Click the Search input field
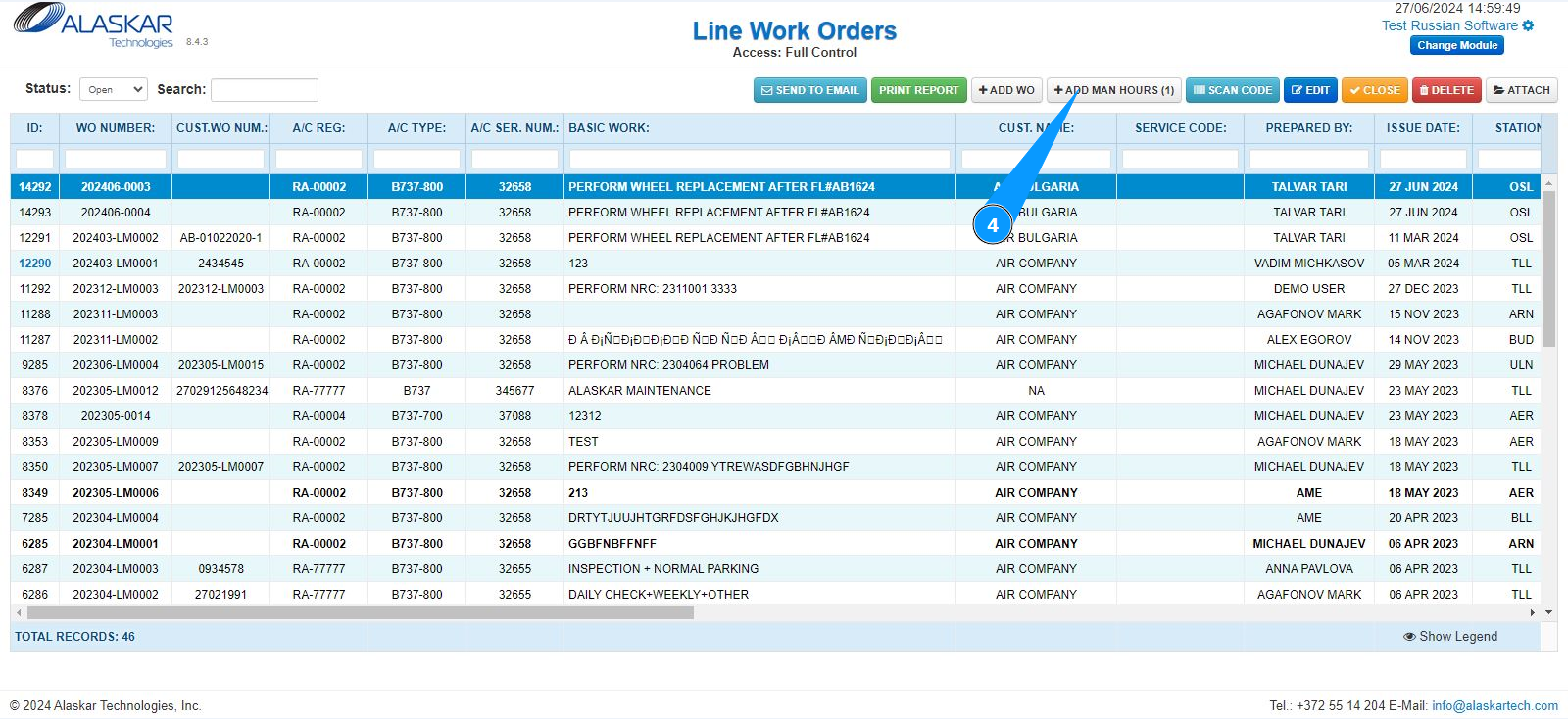This screenshot has height=719, width=1568. (x=265, y=90)
